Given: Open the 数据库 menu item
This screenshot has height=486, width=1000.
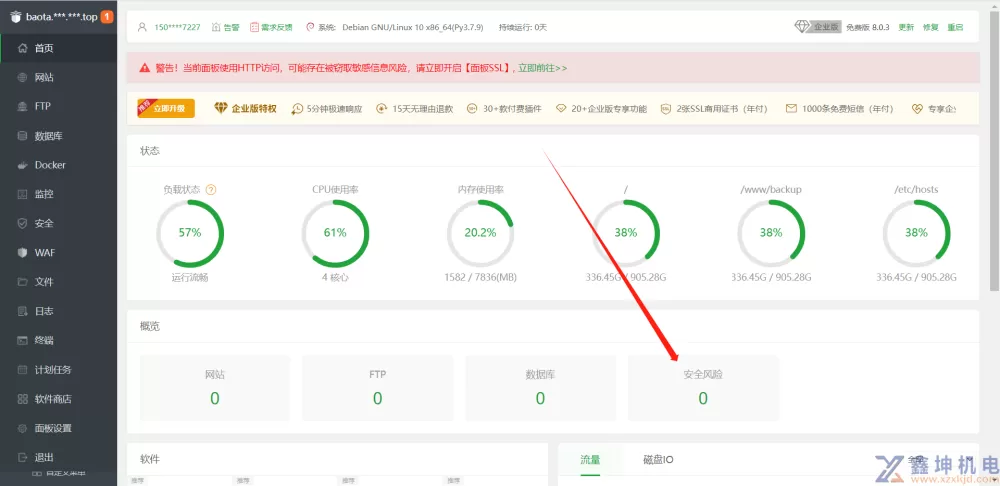Looking at the screenshot, I should [59, 136].
